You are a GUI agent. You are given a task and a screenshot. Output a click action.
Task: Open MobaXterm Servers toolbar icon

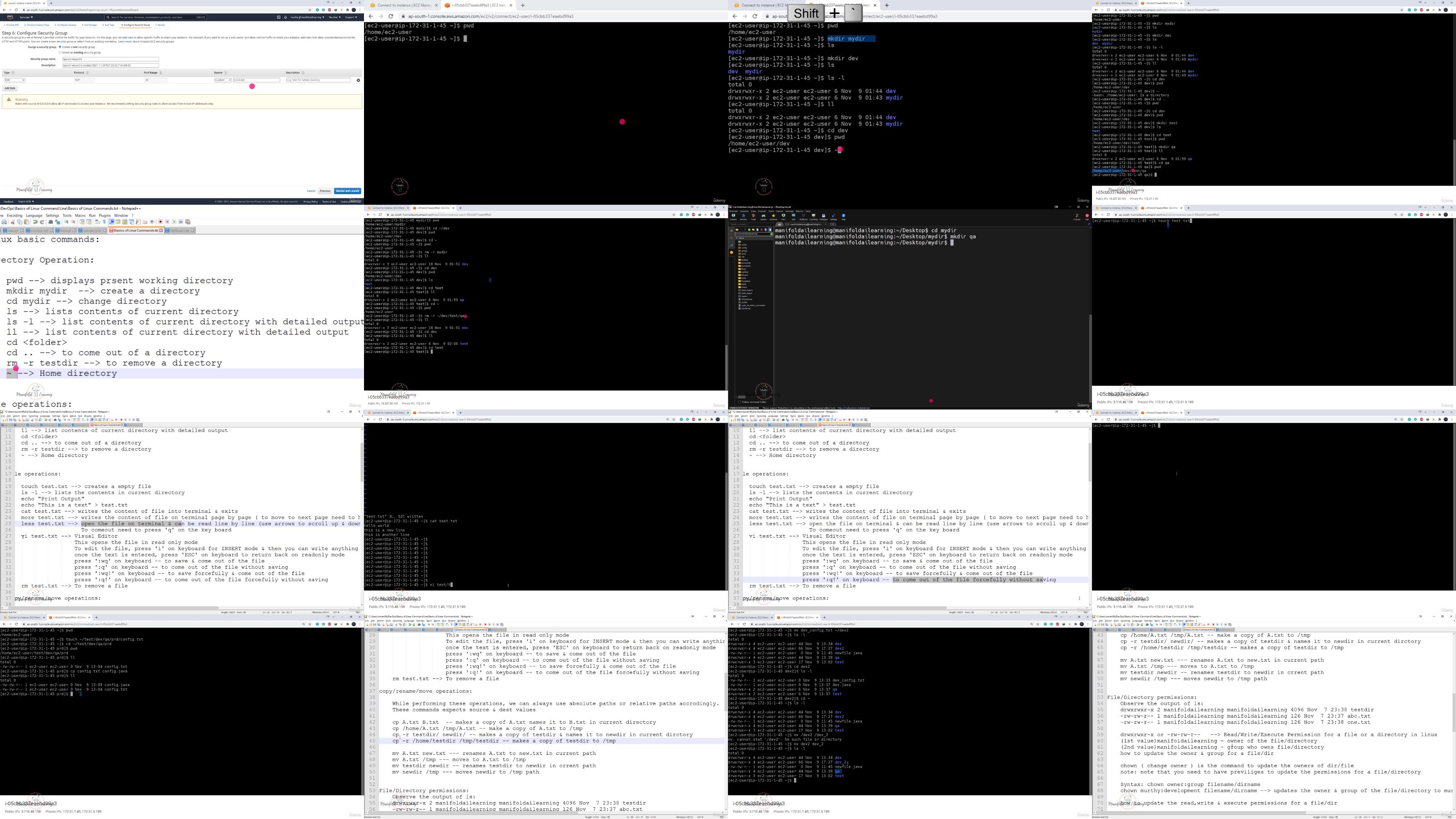click(x=744, y=217)
